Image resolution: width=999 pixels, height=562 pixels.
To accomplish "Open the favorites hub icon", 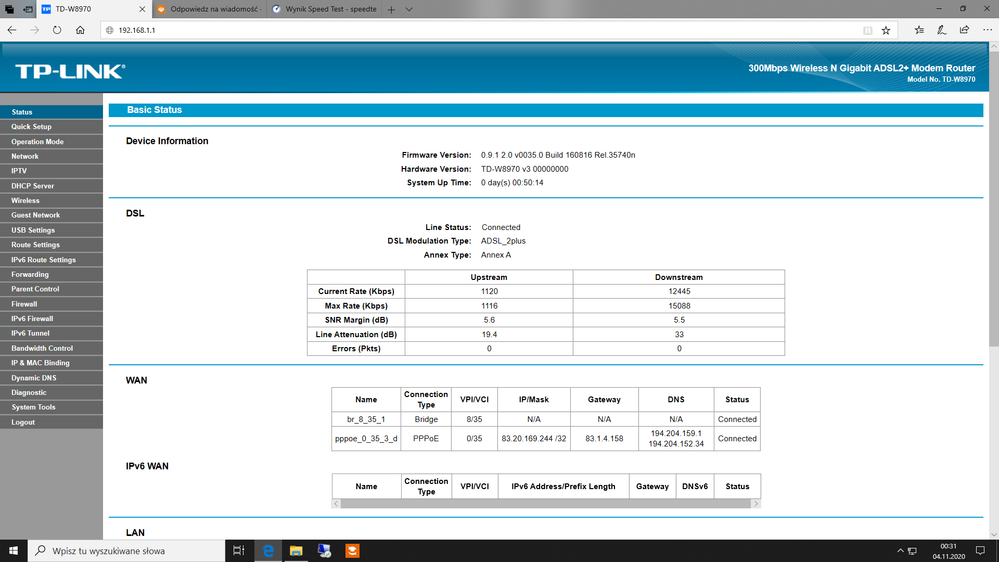I will click(919, 30).
